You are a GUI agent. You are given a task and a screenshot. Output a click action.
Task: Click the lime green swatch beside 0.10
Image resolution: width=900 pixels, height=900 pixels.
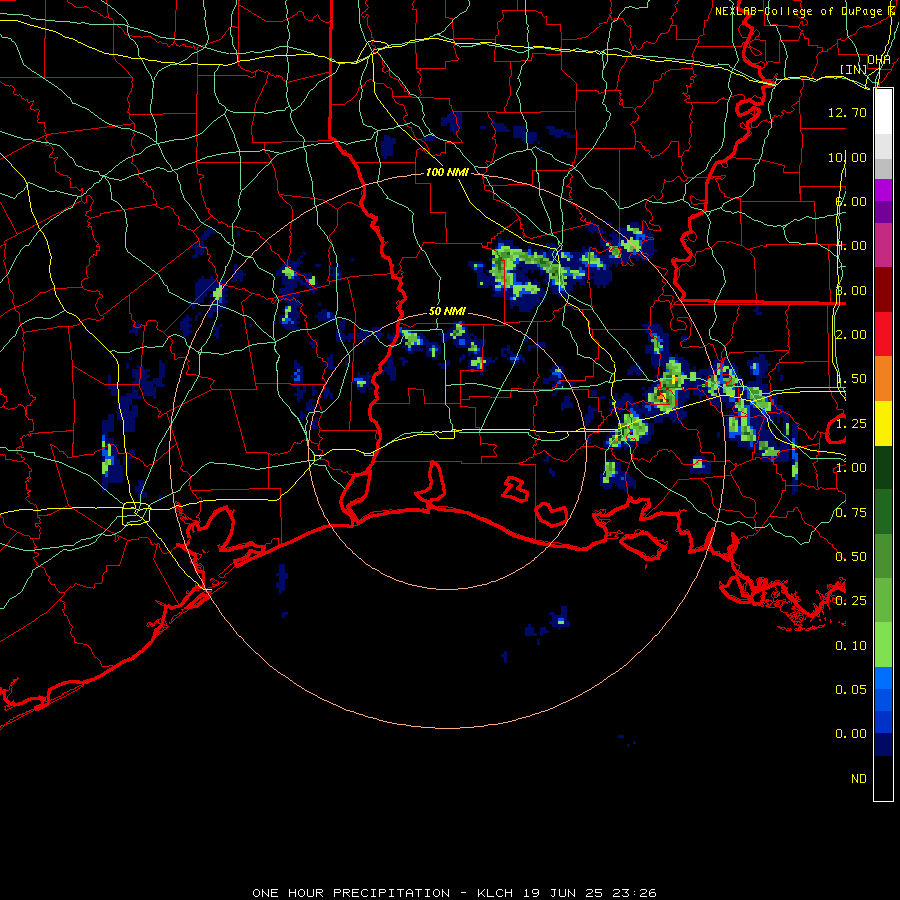883,645
